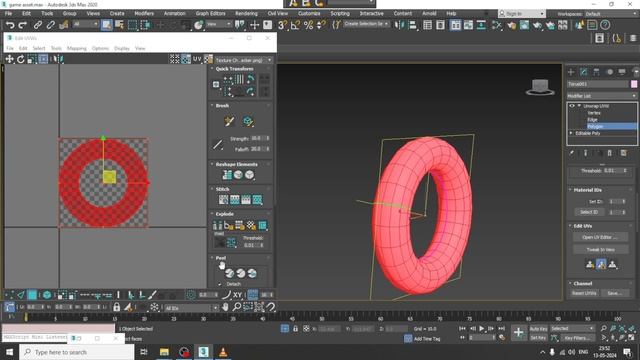
Task: Open the Modifier List dropdown
Action: (602, 96)
